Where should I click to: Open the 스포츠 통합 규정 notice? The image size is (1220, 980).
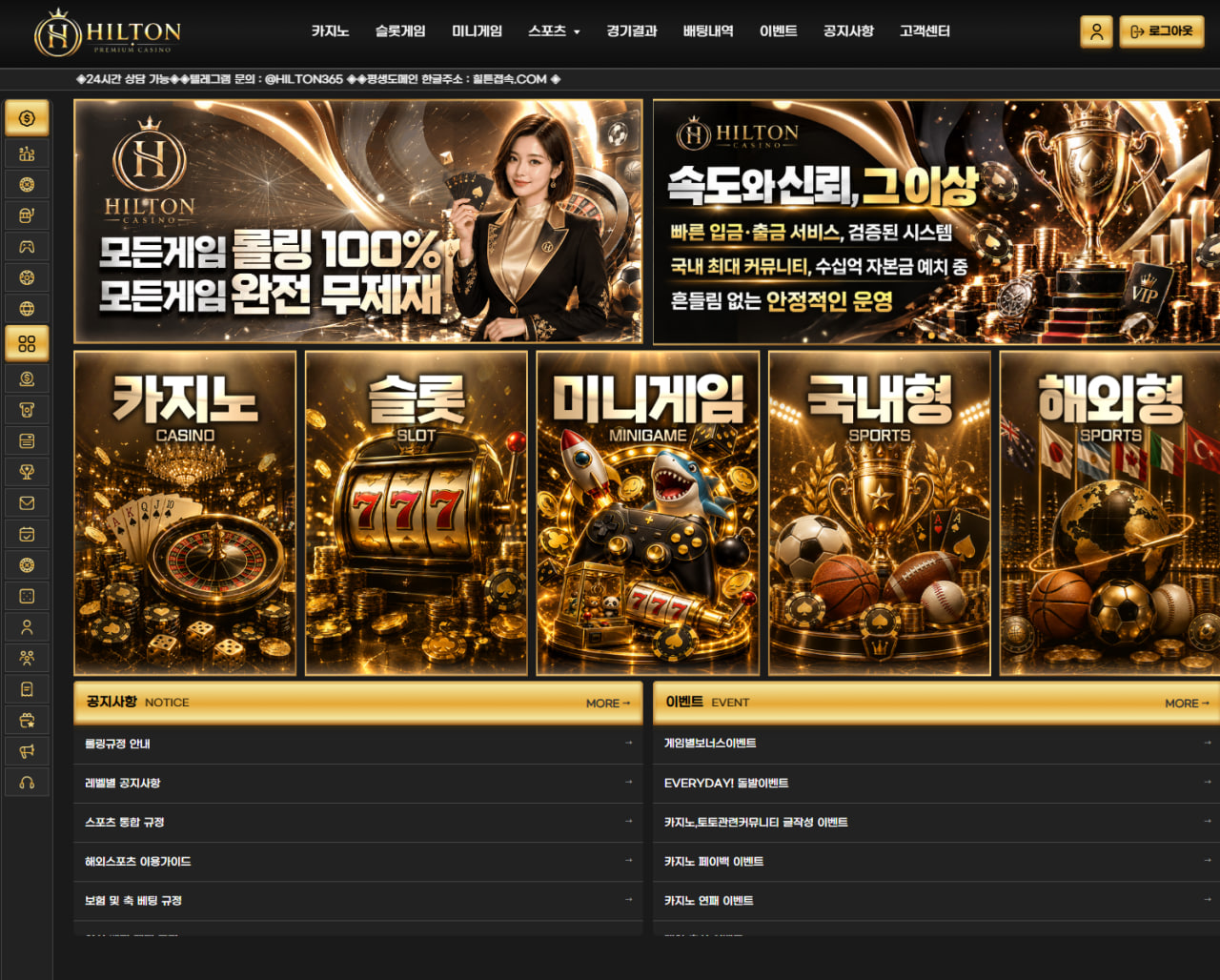pos(357,822)
